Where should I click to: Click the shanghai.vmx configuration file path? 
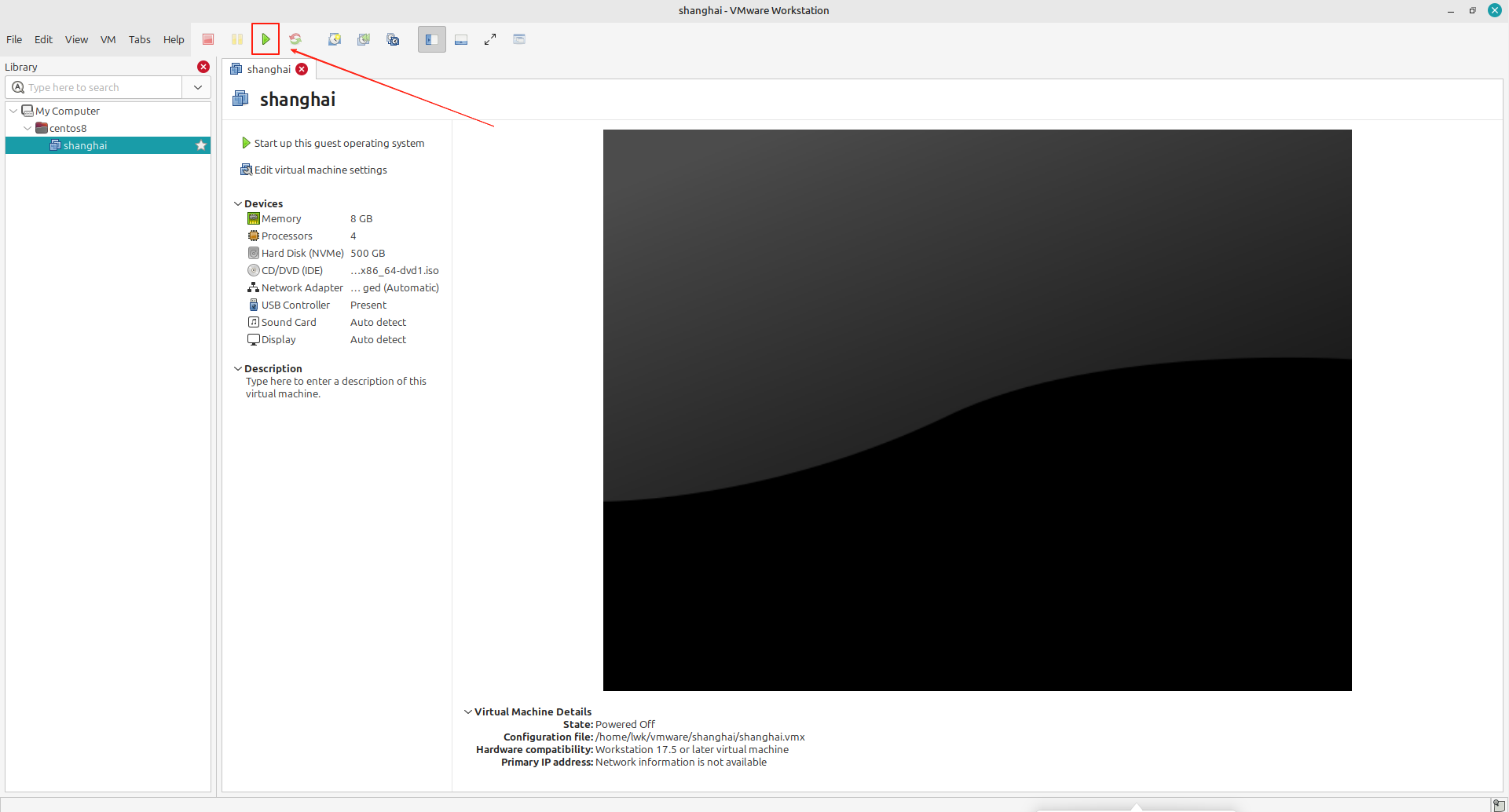(x=700, y=737)
